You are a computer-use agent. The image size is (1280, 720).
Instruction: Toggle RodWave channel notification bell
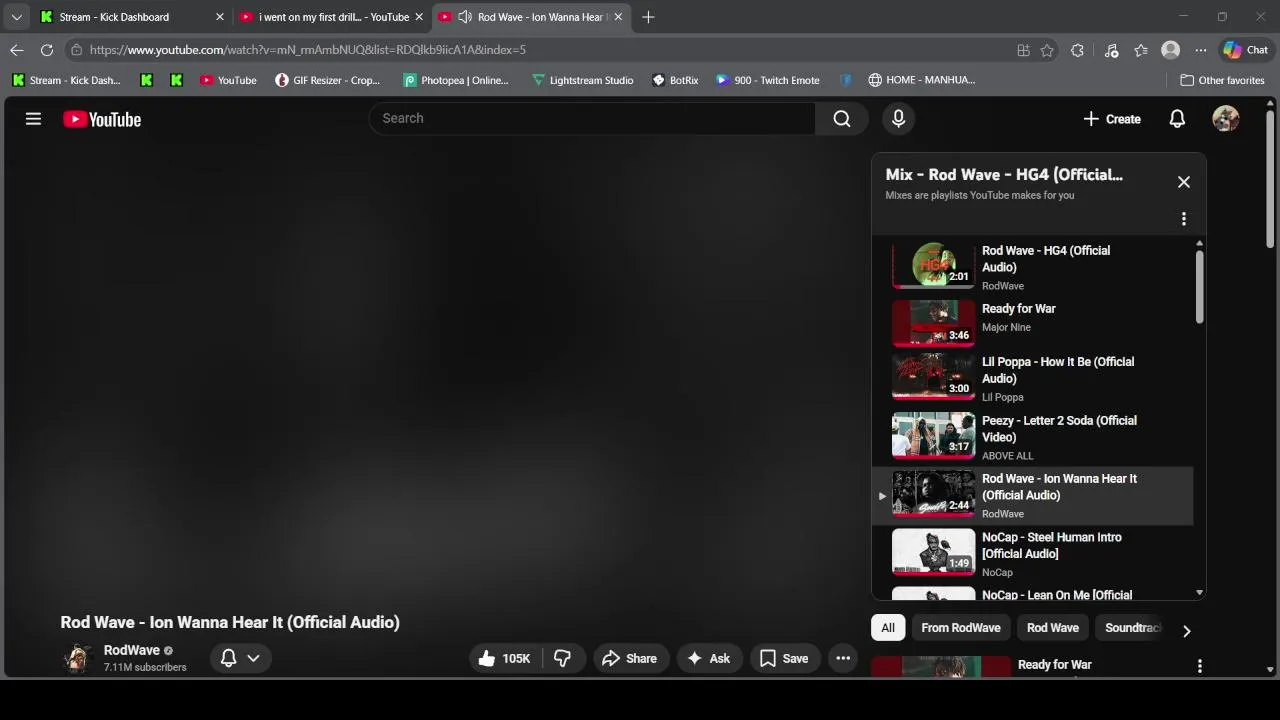coord(228,658)
